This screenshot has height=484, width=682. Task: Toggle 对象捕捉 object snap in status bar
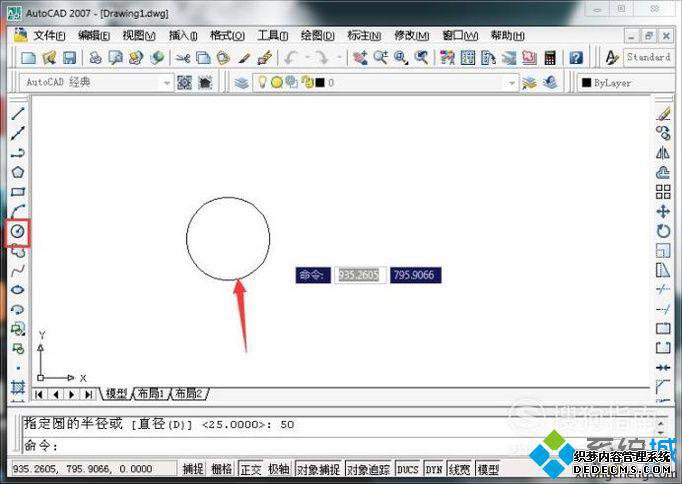point(318,469)
